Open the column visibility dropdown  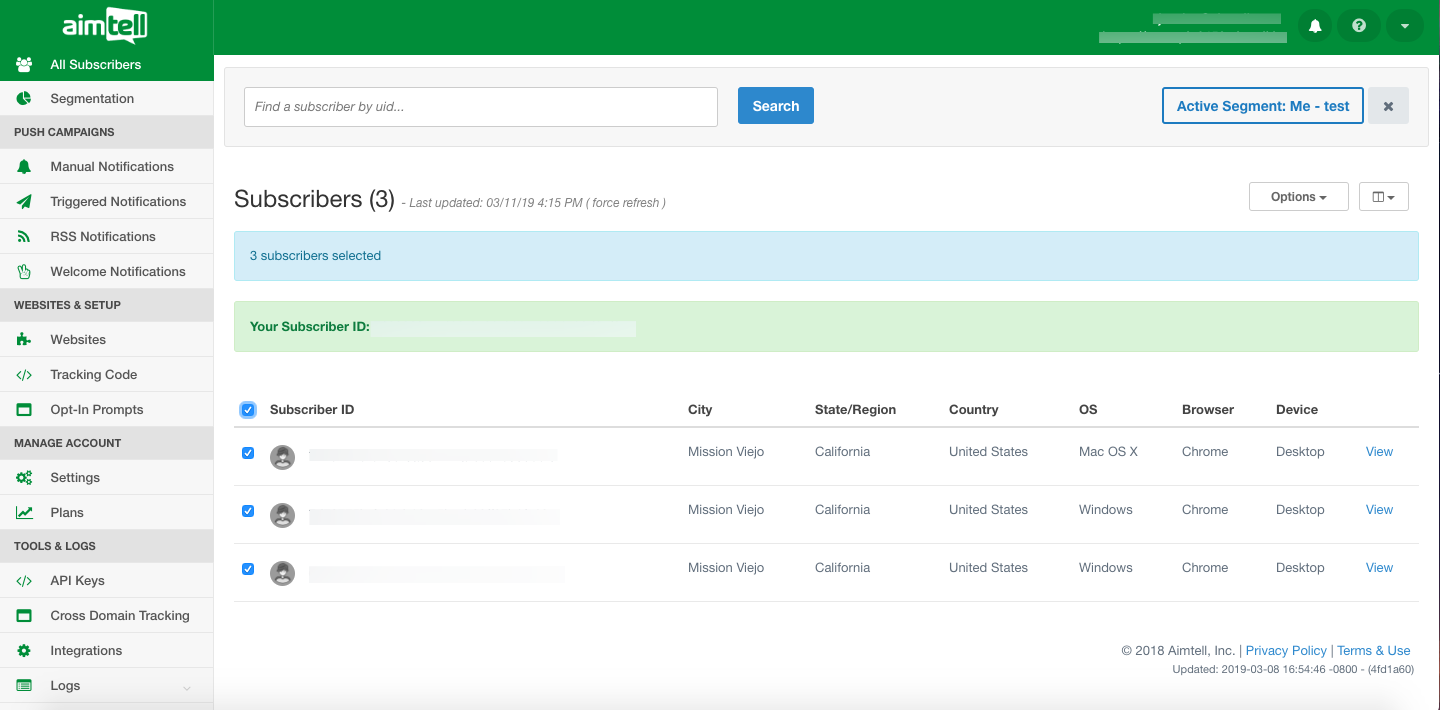click(1383, 197)
